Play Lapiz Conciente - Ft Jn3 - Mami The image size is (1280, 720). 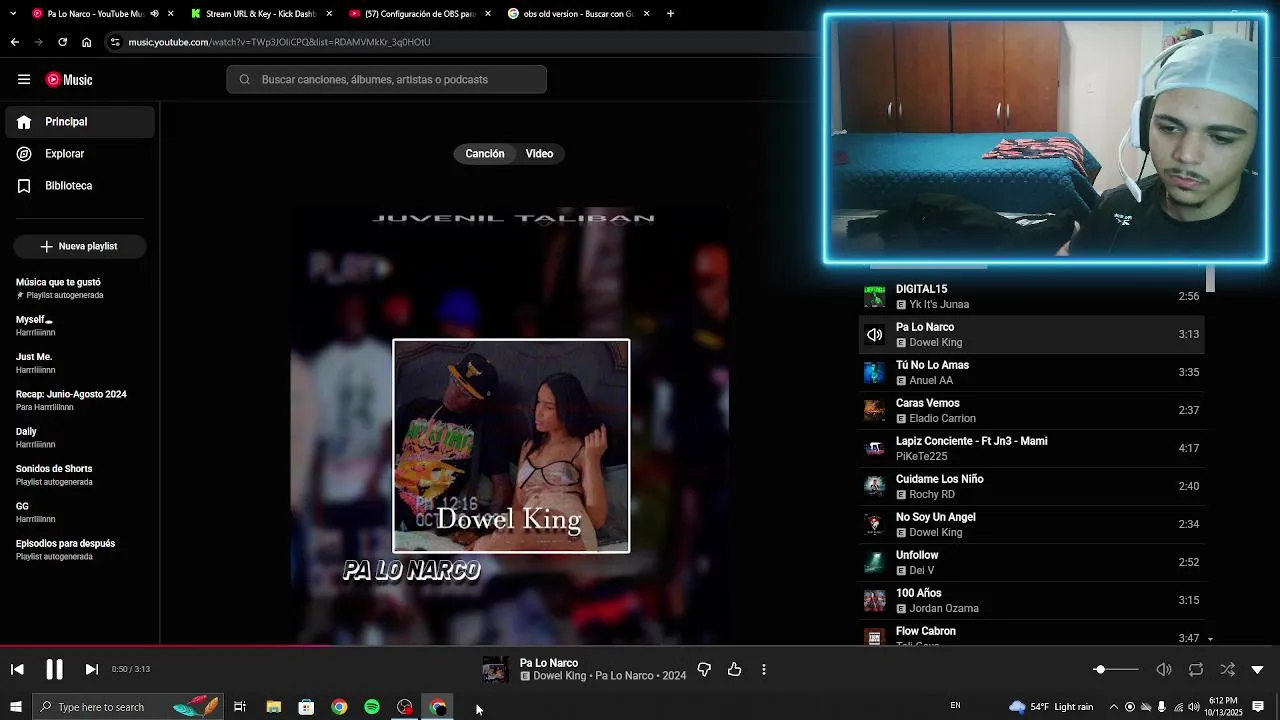pos(1032,448)
